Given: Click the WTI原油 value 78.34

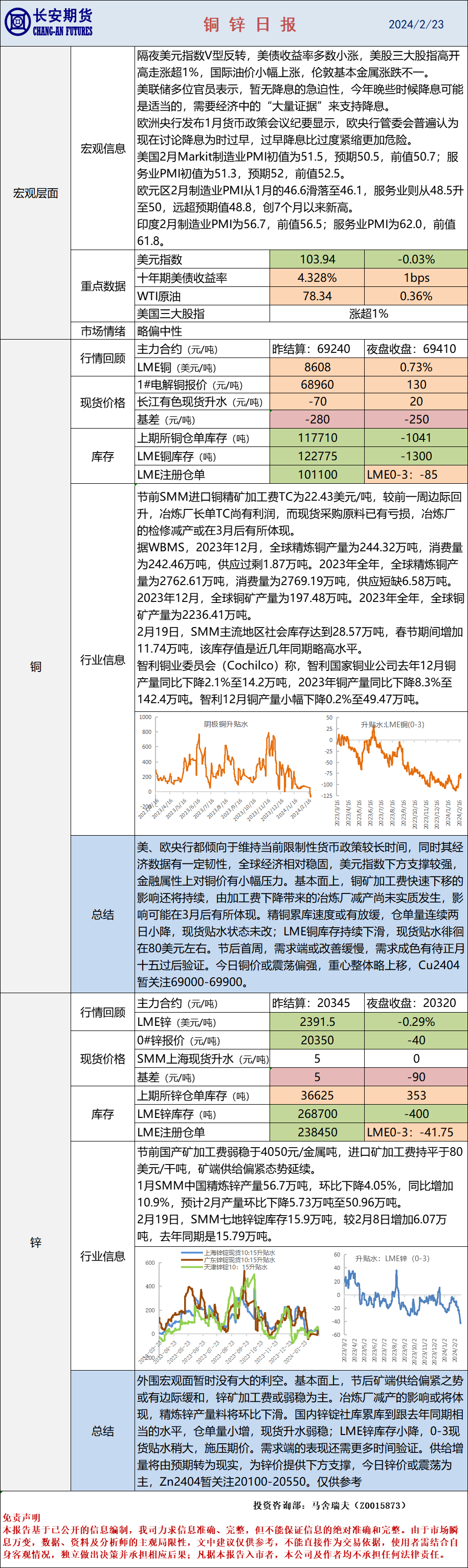Looking at the screenshot, I should [317, 296].
